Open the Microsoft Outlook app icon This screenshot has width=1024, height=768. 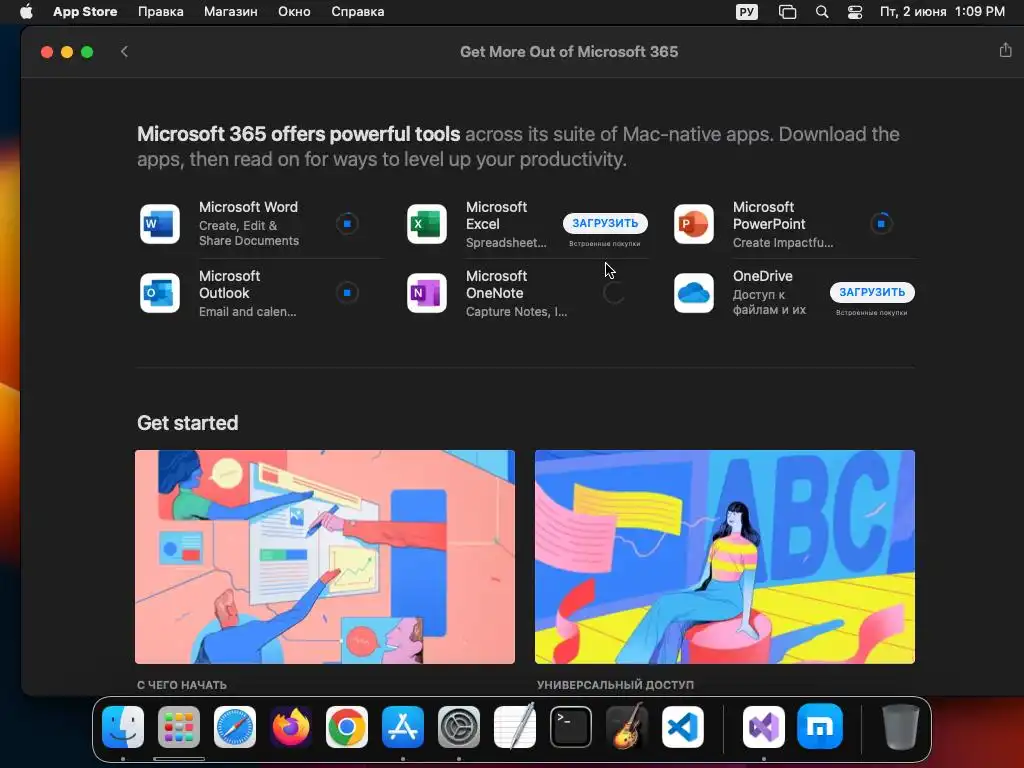tap(160, 293)
